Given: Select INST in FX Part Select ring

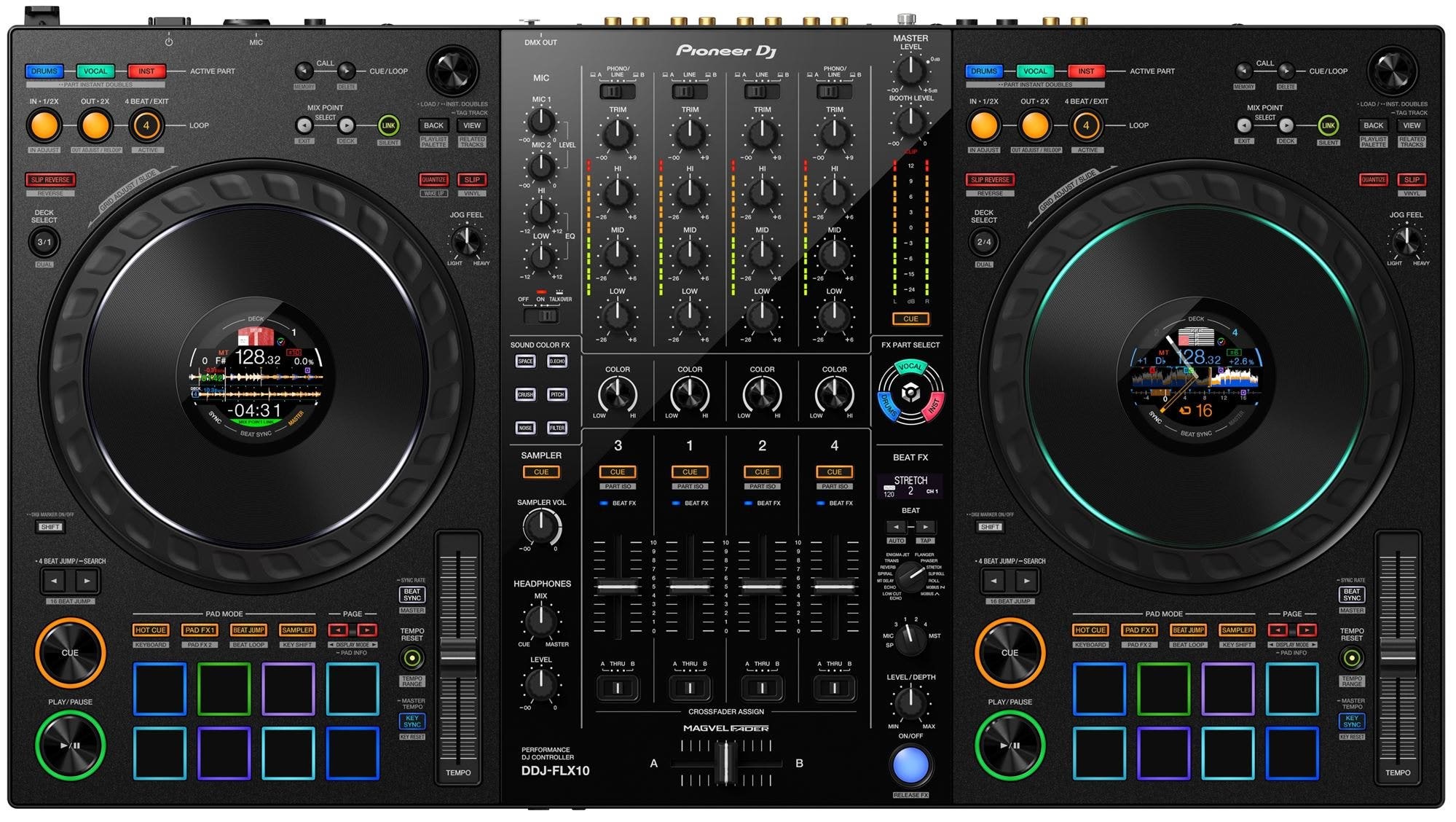Looking at the screenshot, I should coord(934,405).
